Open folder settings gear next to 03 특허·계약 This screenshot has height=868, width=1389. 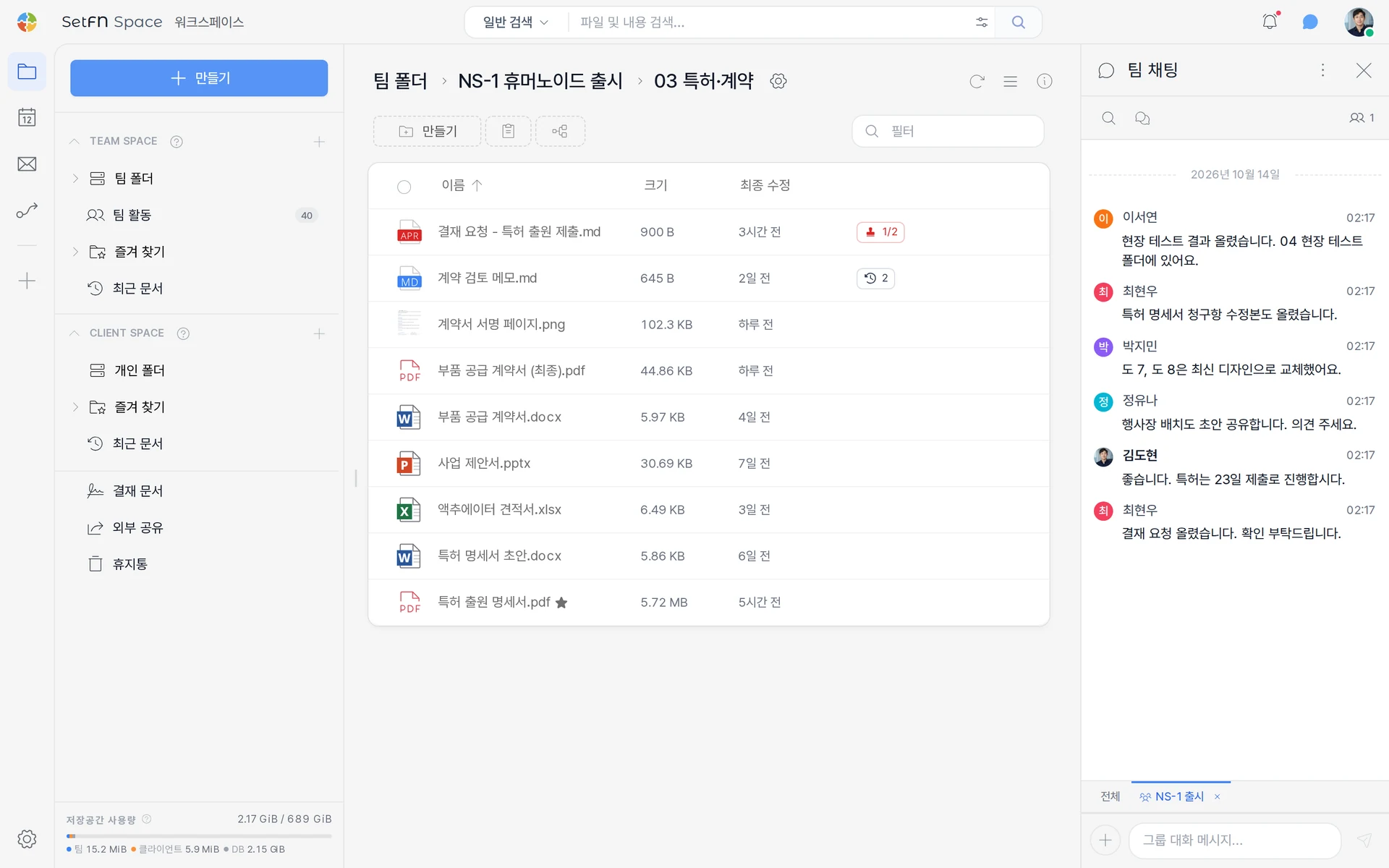[778, 81]
